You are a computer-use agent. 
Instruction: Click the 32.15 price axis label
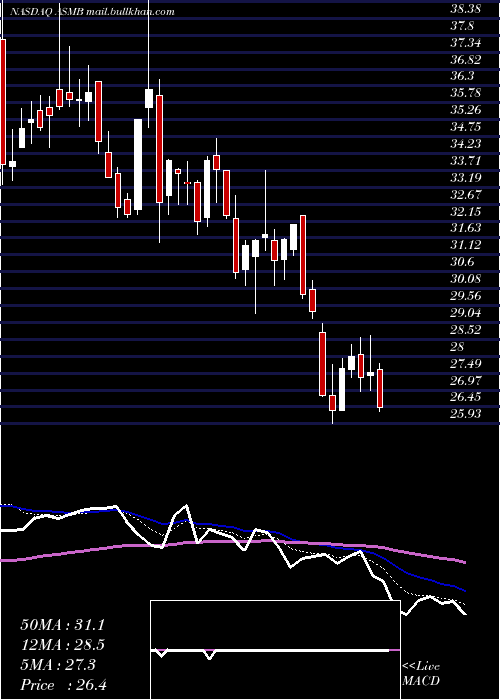pyautogui.click(x=466, y=212)
